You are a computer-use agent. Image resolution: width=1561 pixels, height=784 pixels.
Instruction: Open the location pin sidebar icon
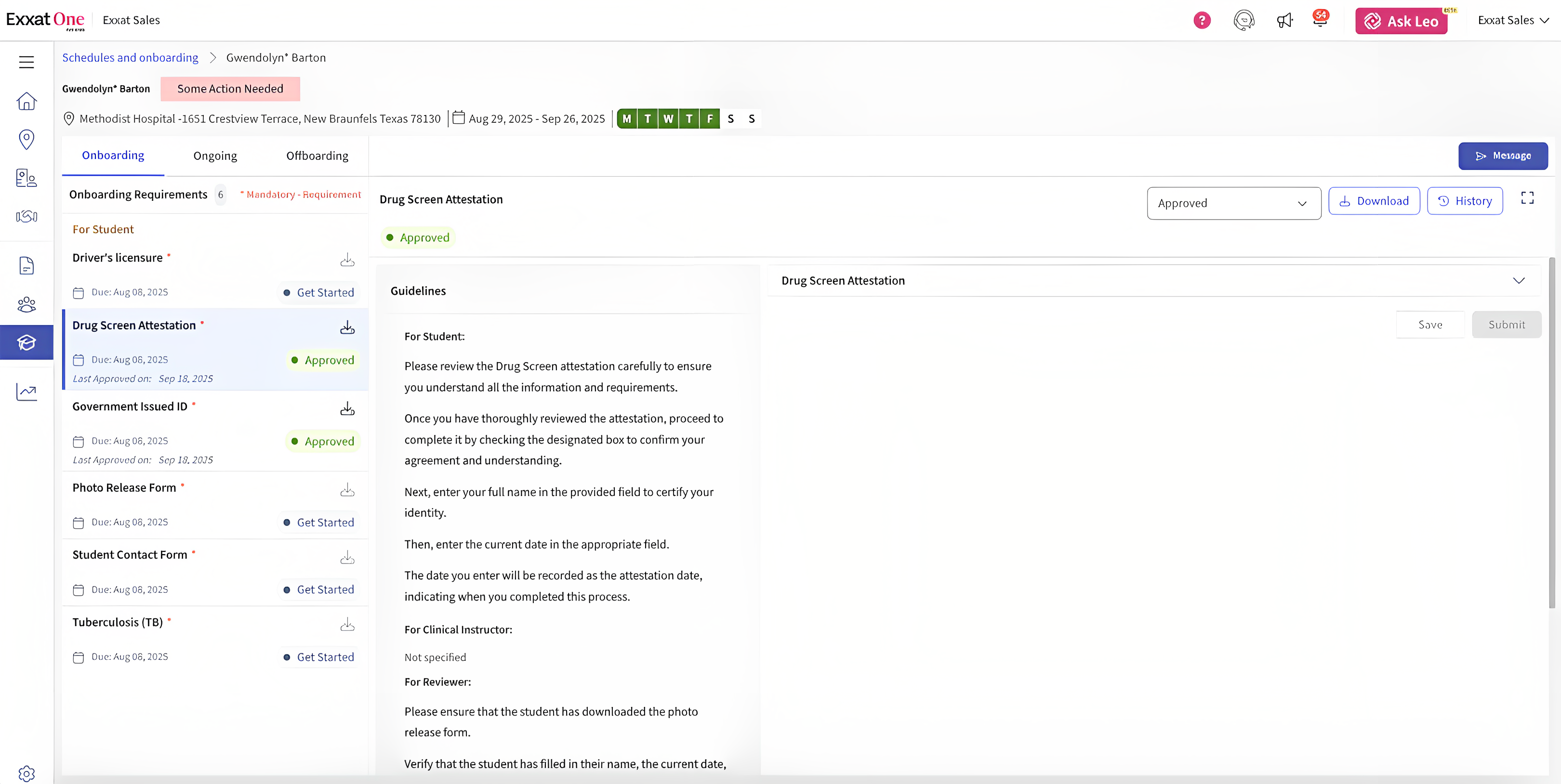click(x=26, y=139)
